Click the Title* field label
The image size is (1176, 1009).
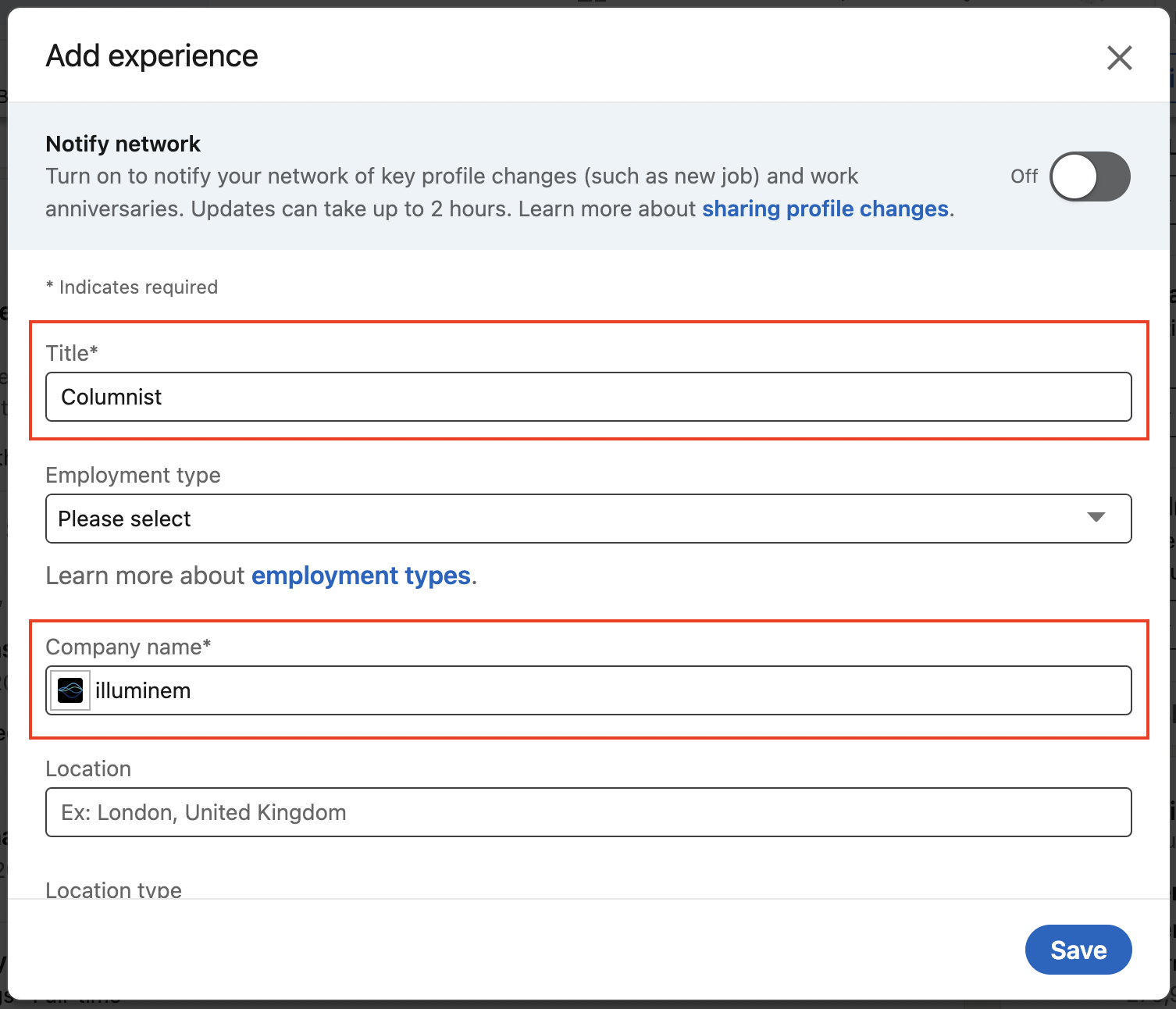click(72, 353)
